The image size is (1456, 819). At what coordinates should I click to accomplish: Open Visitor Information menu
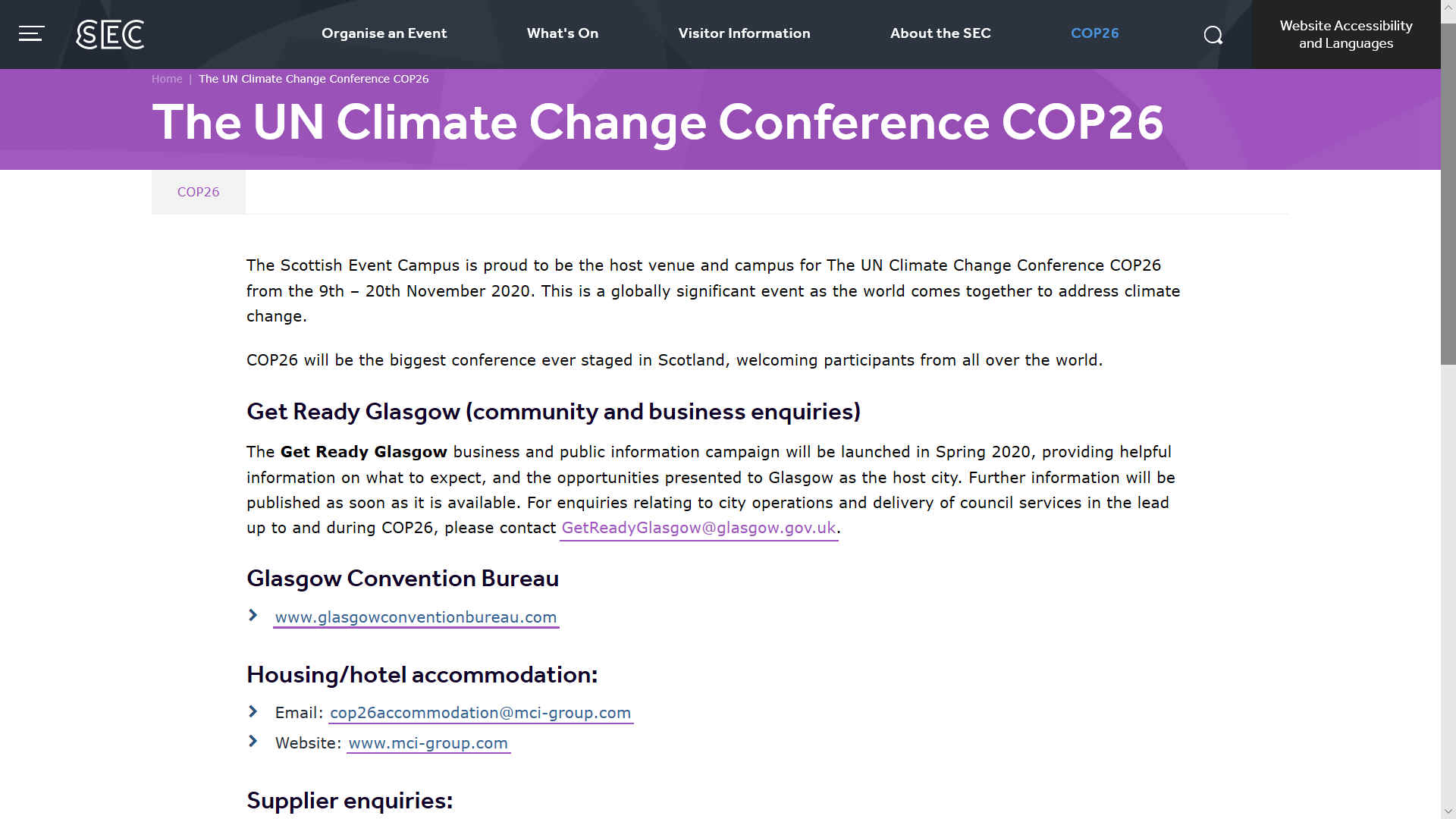click(744, 33)
